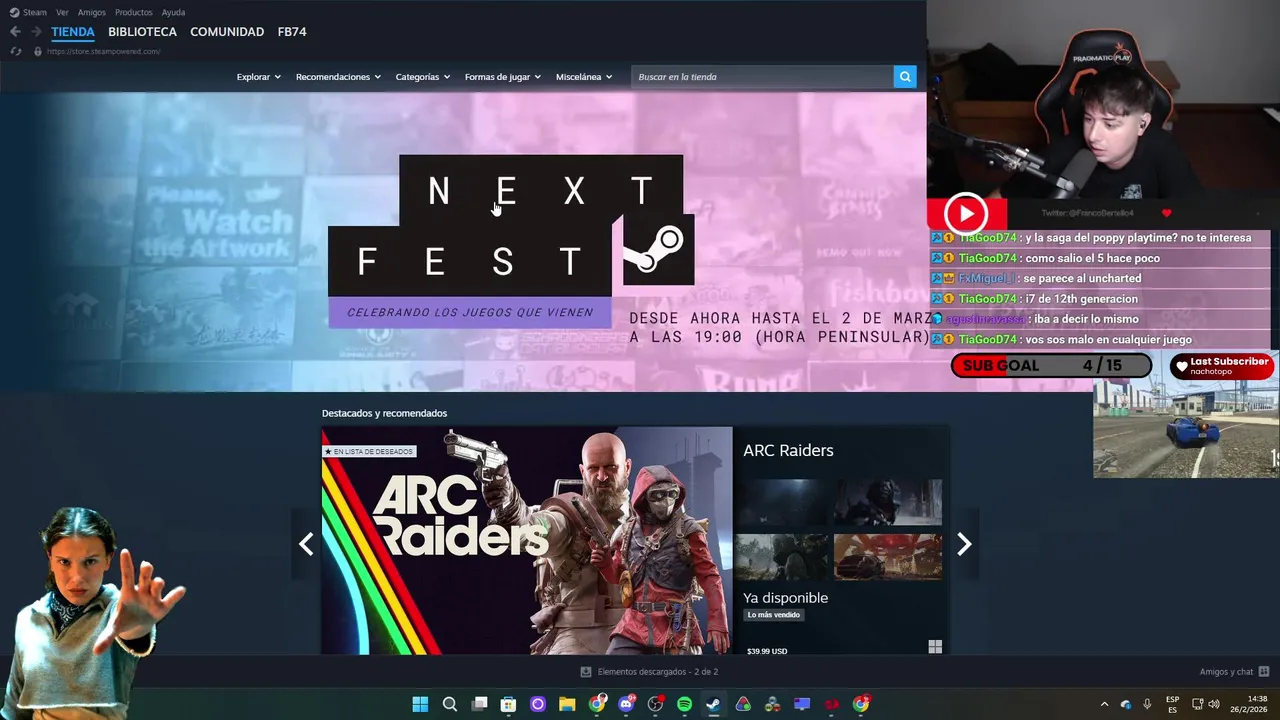Switch to Steam in the taskbar
Viewport: 1280px width, 720px height.
[713, 704]
